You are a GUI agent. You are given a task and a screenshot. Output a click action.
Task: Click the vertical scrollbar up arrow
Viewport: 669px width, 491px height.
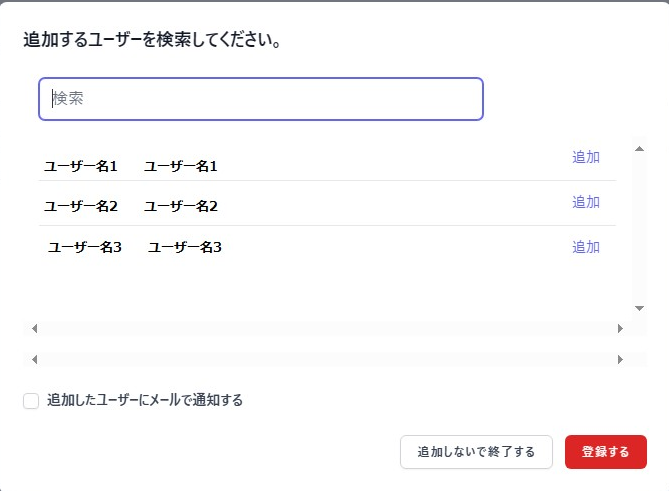pyautogui.click(x=639, y=149)
